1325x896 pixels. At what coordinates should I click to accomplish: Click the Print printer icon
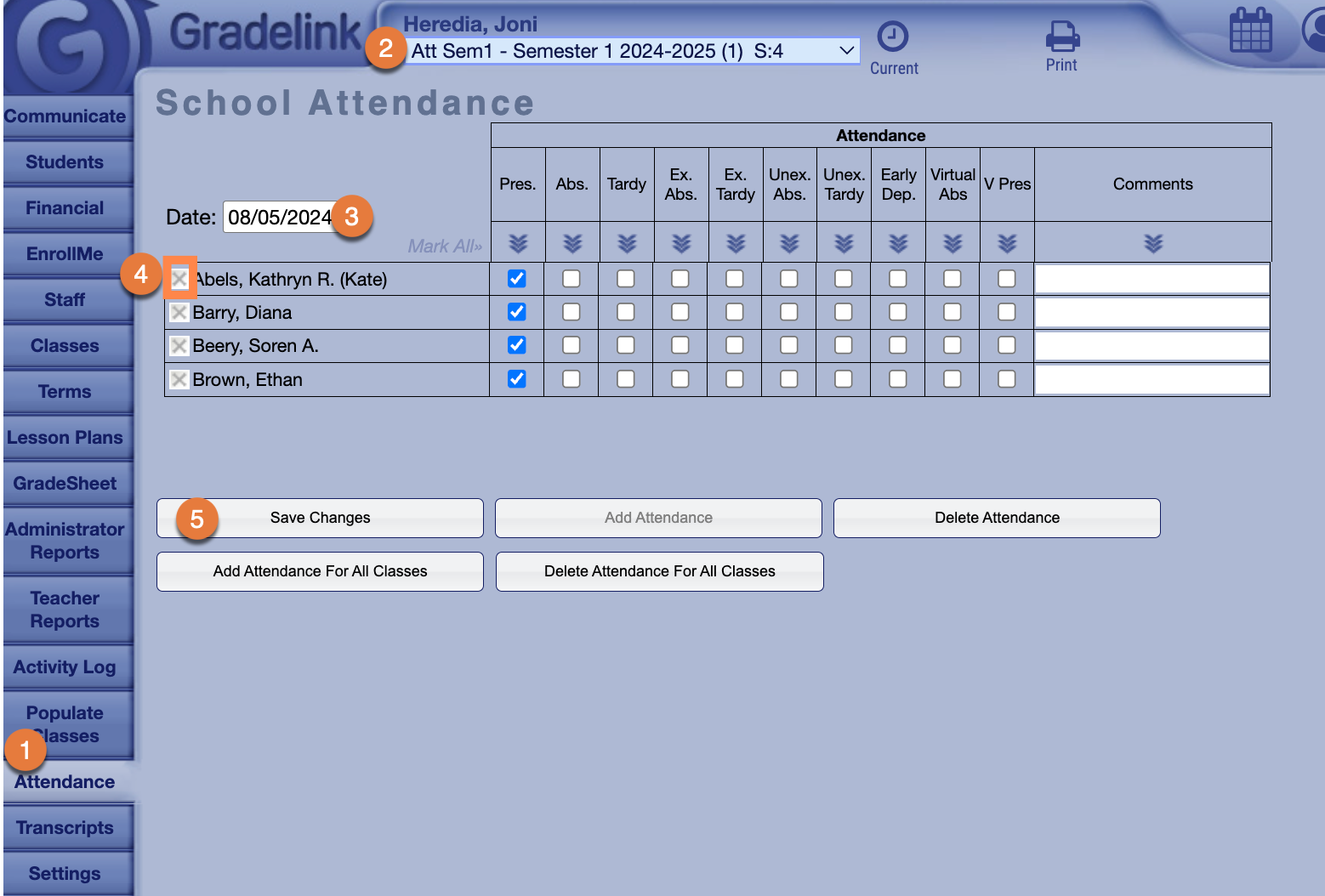click(1062, 37)
